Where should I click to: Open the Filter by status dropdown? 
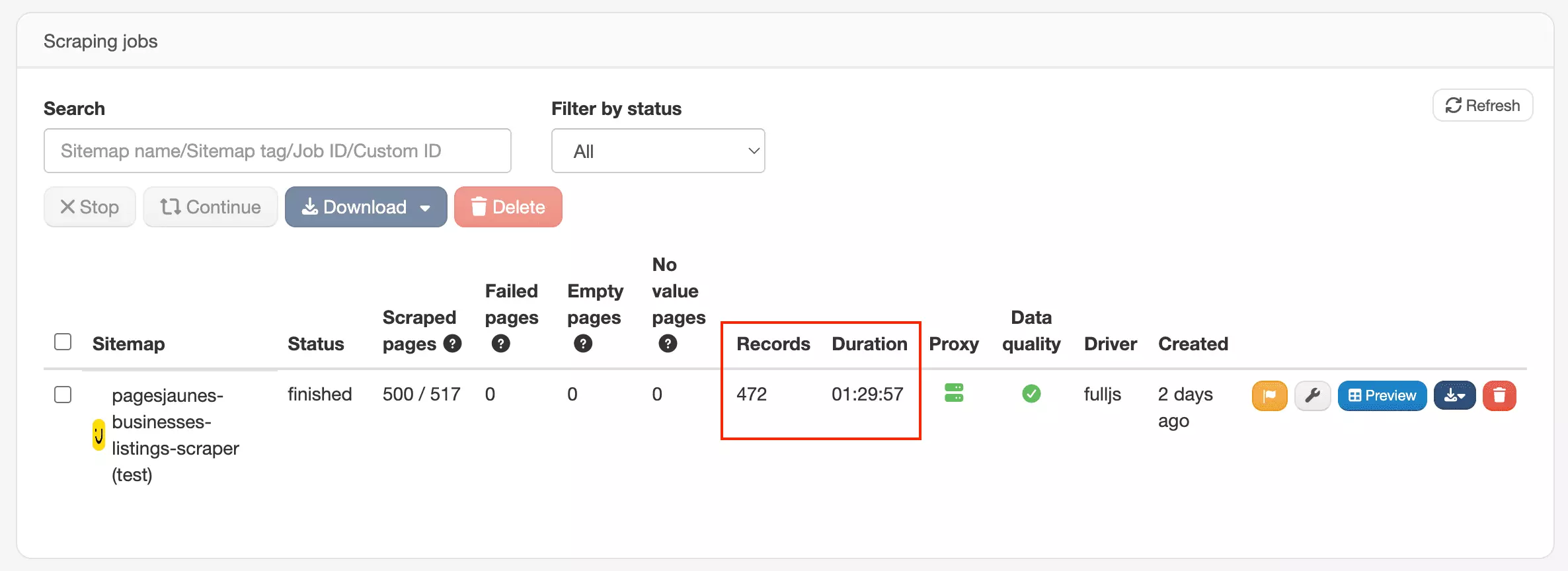pyautogui.click(x=658, y=151)
